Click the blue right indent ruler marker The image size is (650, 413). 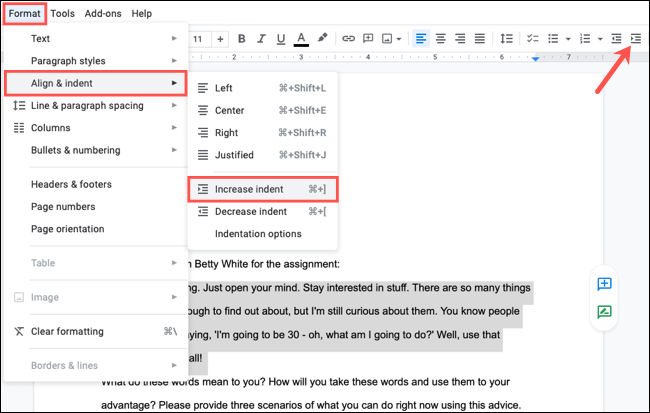coord(535,58)
